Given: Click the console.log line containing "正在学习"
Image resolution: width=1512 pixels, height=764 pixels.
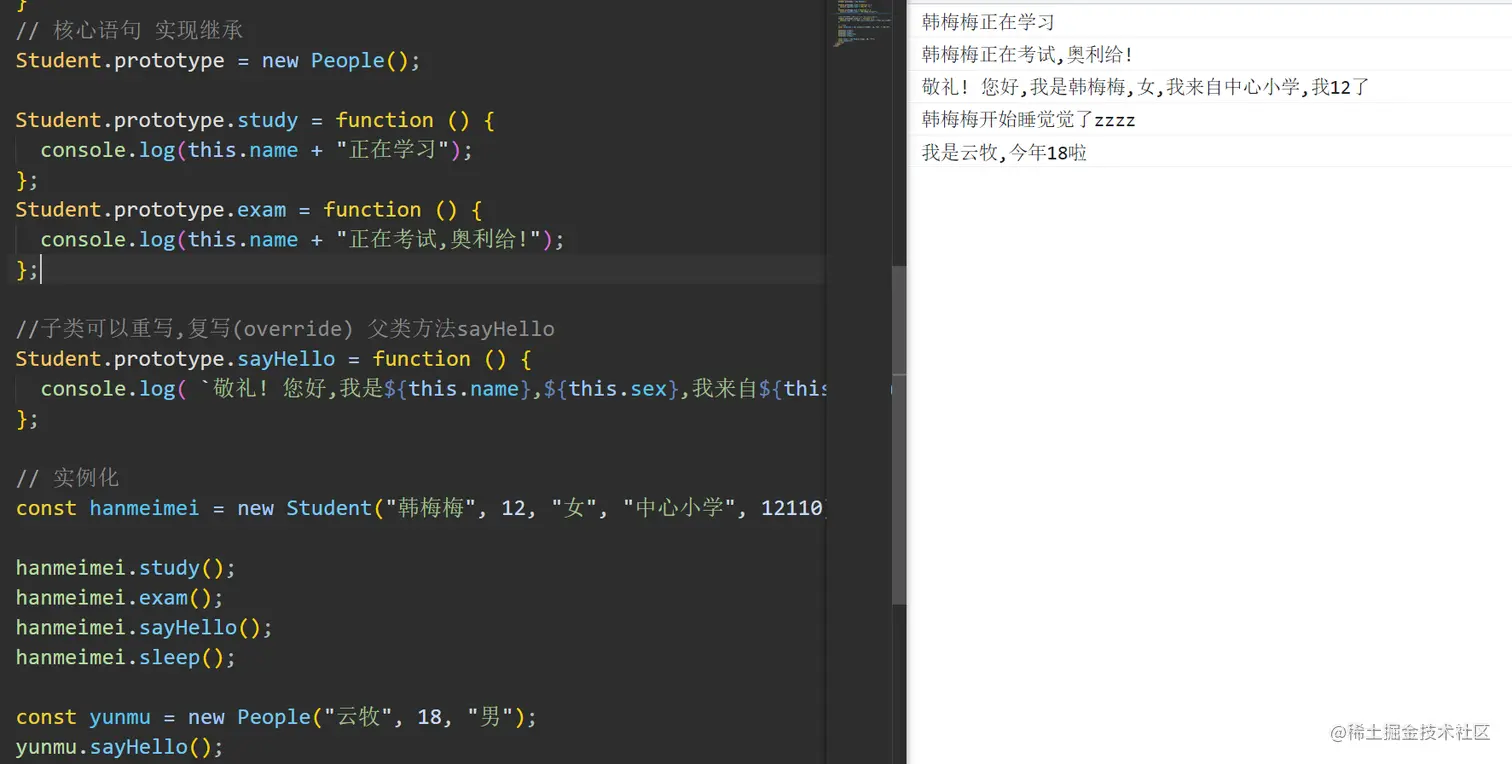Looking at the screenshot, I should point(256,150).
